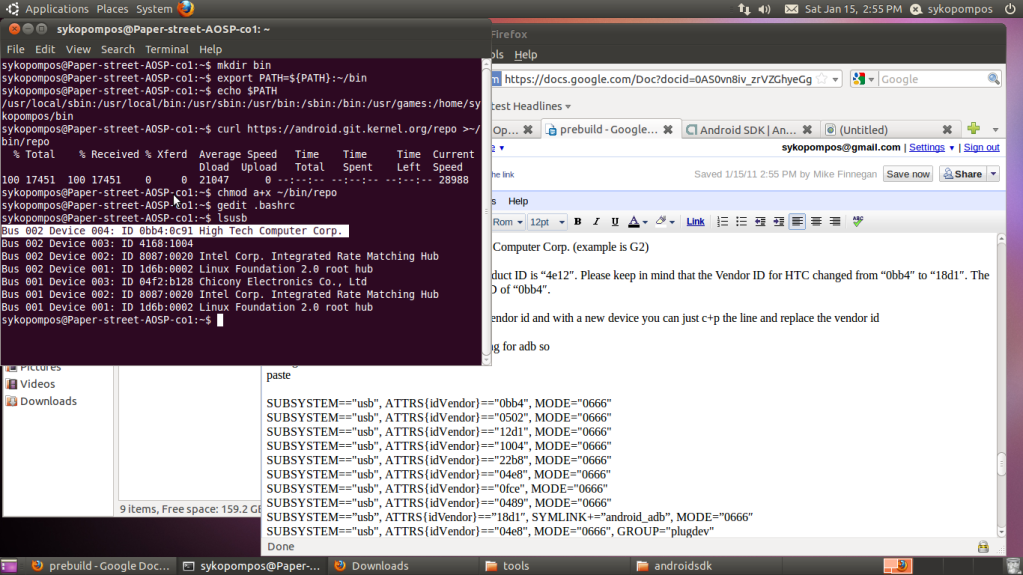Screen dimensions: 1023x575
Task: Open the terminal View menu
Action: tap(78, 50)
